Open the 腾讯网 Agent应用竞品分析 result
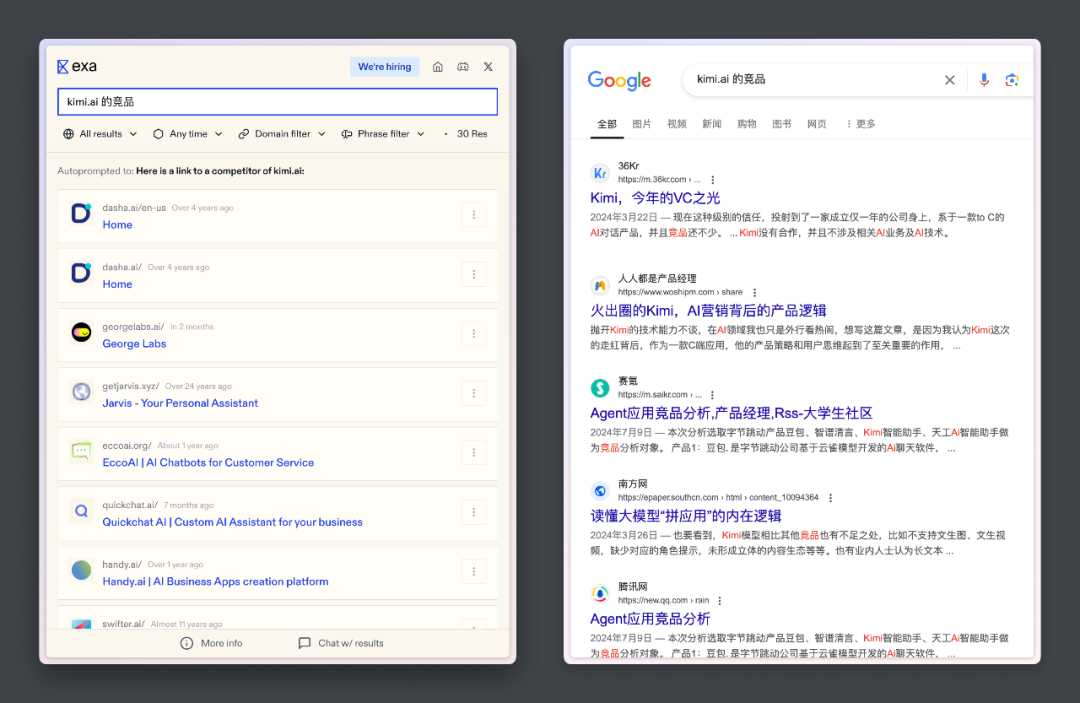Screen dimensions: 1080x703 [650, 618]
